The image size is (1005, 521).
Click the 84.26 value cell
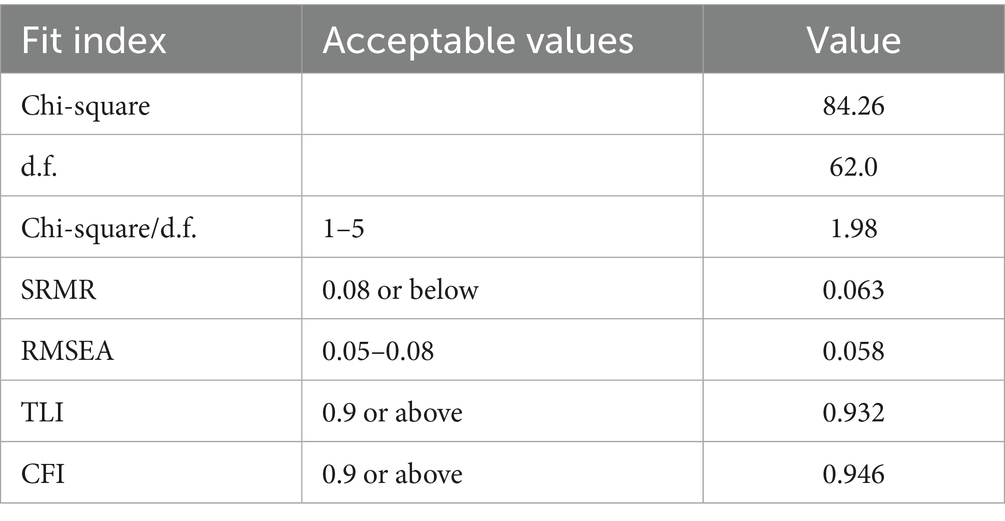pos(853,105)
